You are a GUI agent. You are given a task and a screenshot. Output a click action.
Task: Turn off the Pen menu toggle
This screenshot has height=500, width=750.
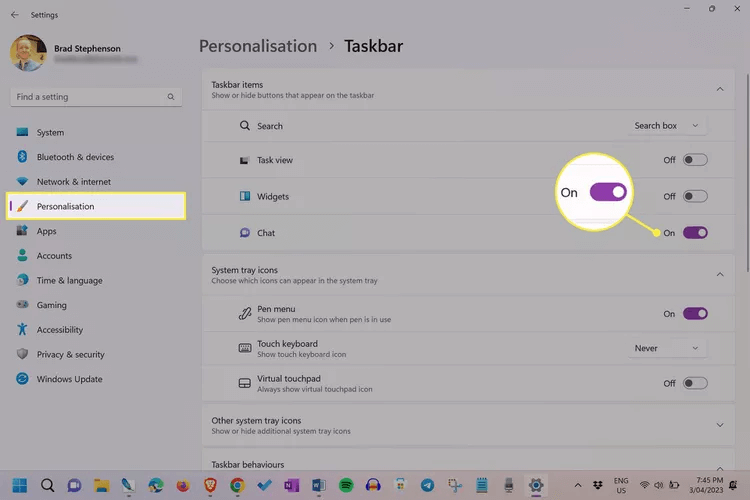695,314
